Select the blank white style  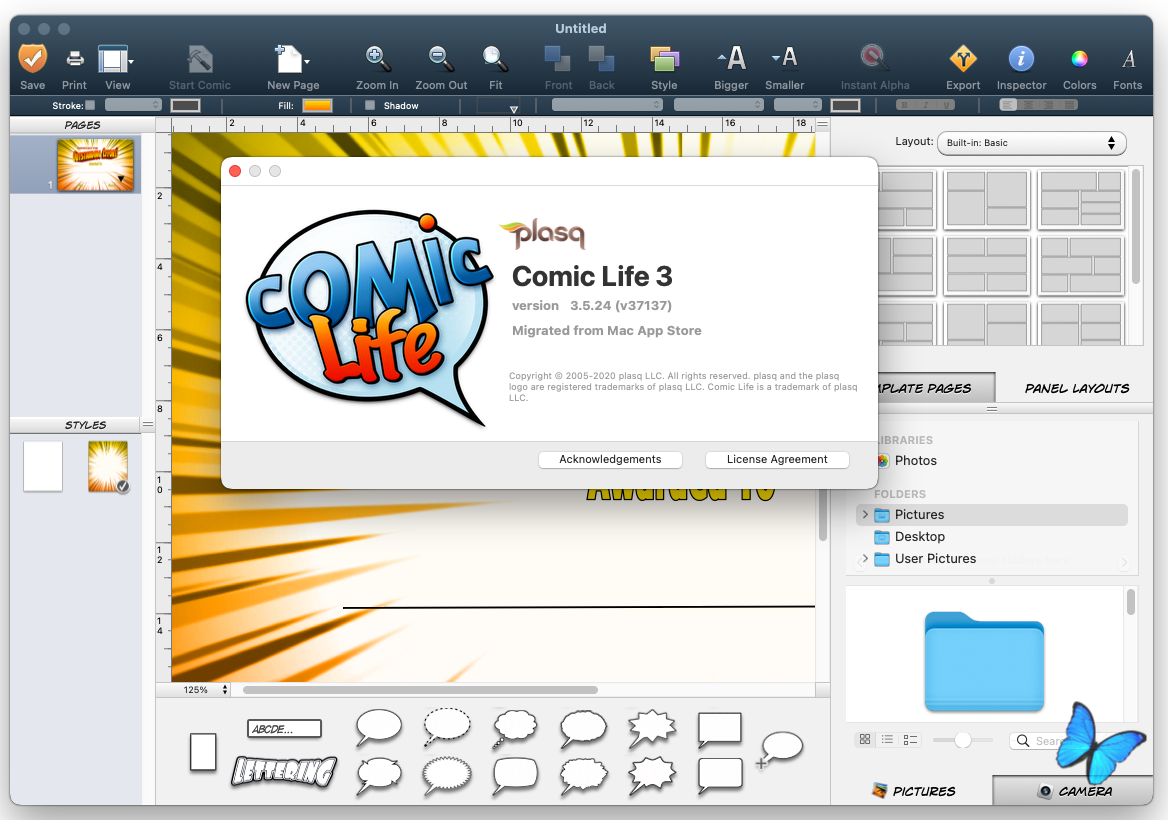click(42, 466)
